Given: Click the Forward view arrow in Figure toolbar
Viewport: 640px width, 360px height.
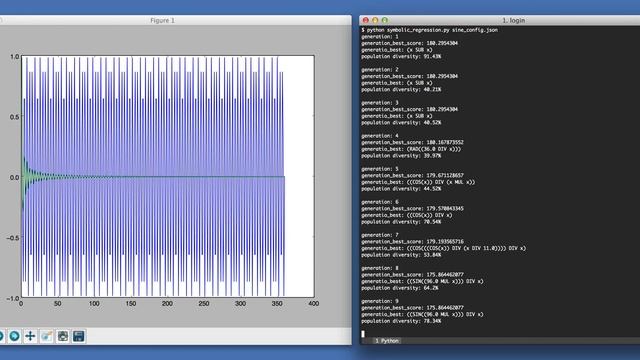Looking at the screenshot, I should point(14,336).
